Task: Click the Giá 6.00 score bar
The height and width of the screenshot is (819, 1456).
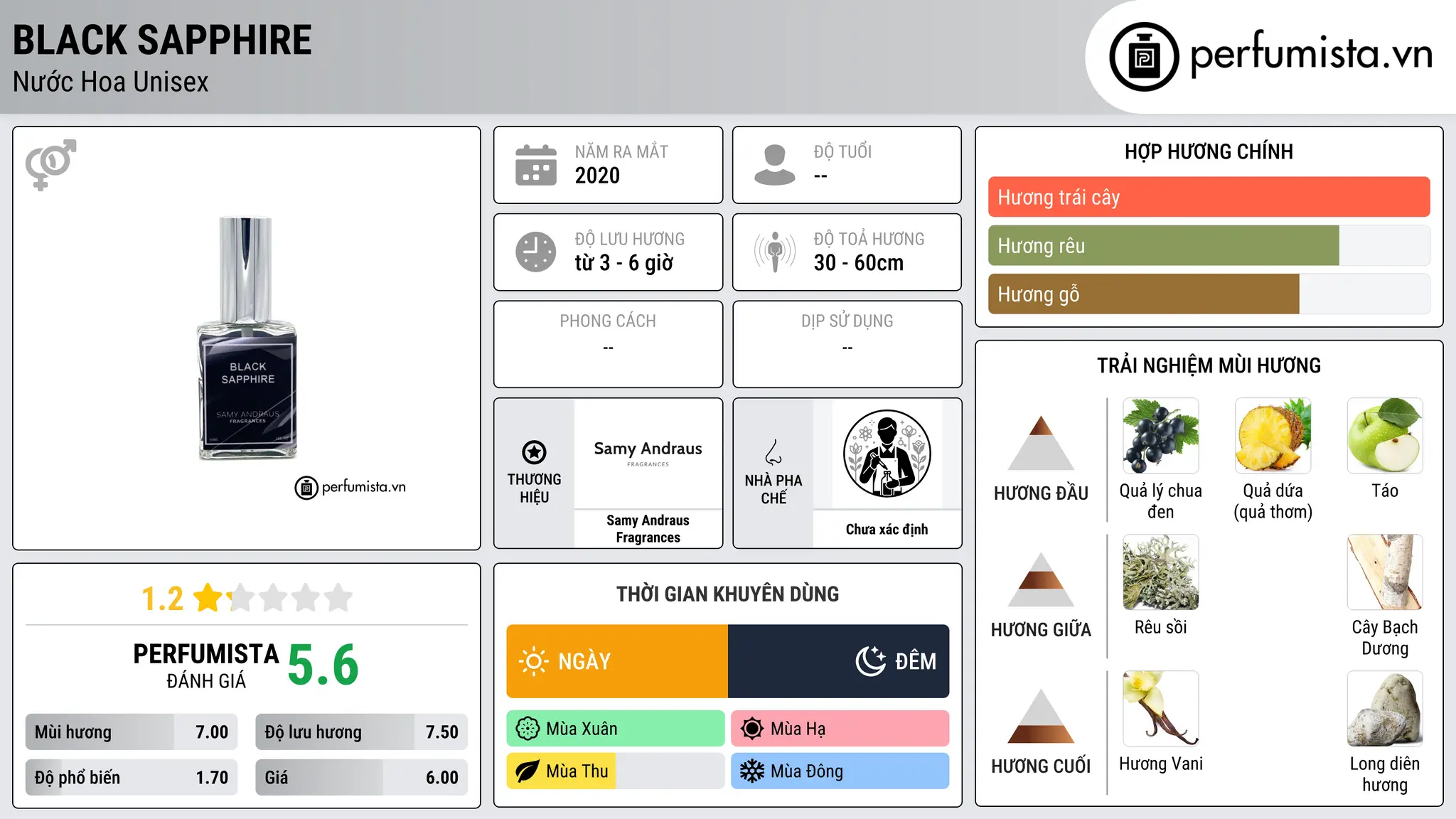Action: click(x=361, y=777)
